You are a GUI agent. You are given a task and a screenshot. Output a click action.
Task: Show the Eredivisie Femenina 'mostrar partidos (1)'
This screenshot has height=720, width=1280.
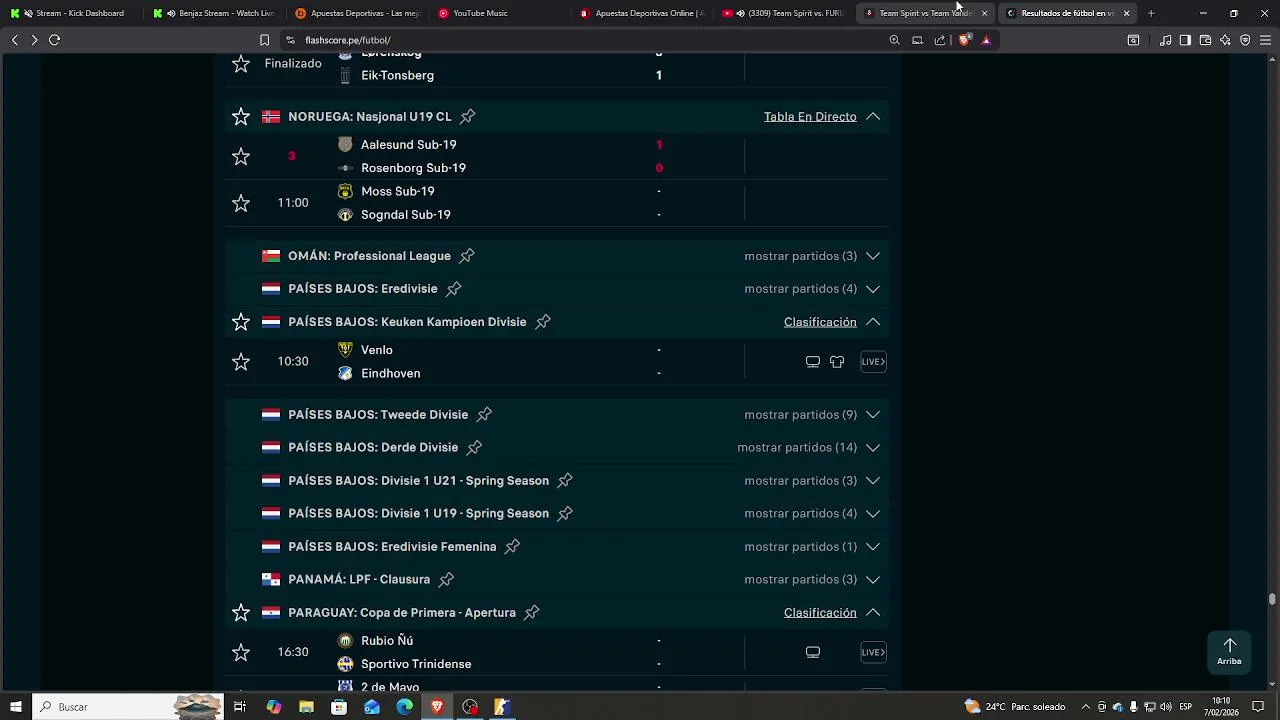800,547
